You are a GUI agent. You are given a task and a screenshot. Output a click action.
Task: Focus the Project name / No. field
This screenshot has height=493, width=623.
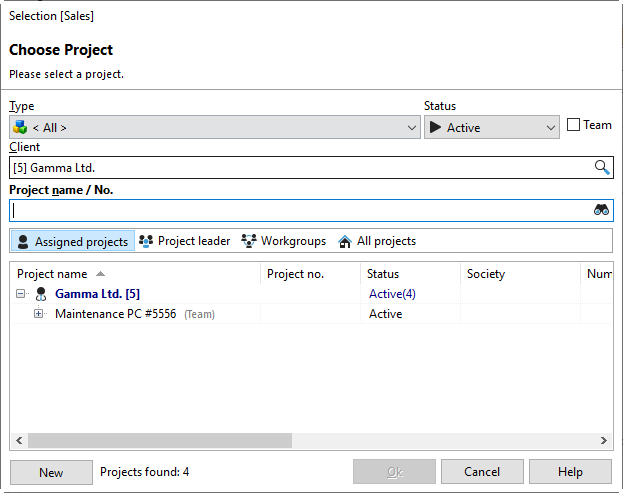pyautogui.click(x=300, y=210)
